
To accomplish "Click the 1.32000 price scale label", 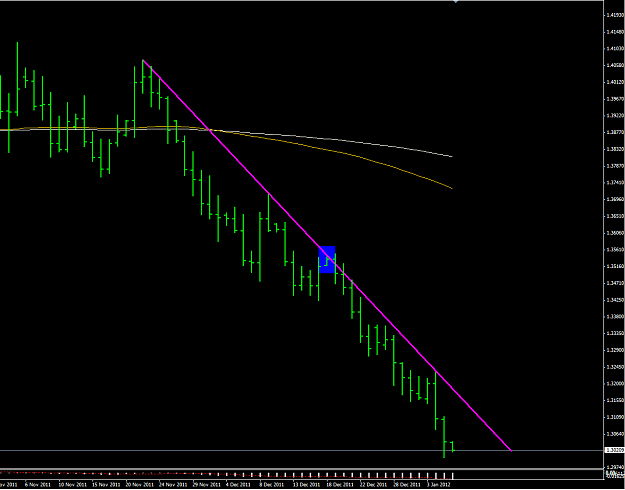I will click(x=615, y=383).
